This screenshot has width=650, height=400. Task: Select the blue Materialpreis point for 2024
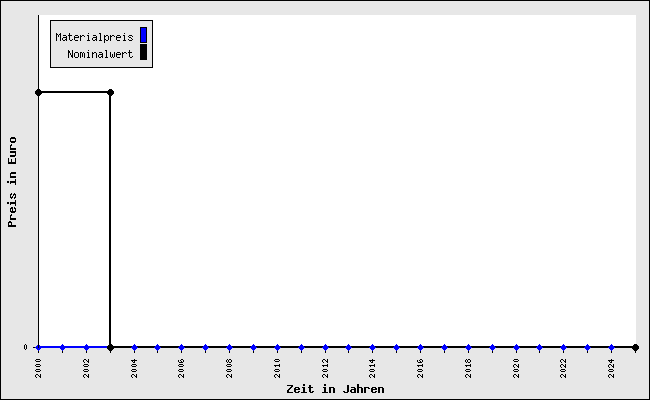(x=611, y=347)
